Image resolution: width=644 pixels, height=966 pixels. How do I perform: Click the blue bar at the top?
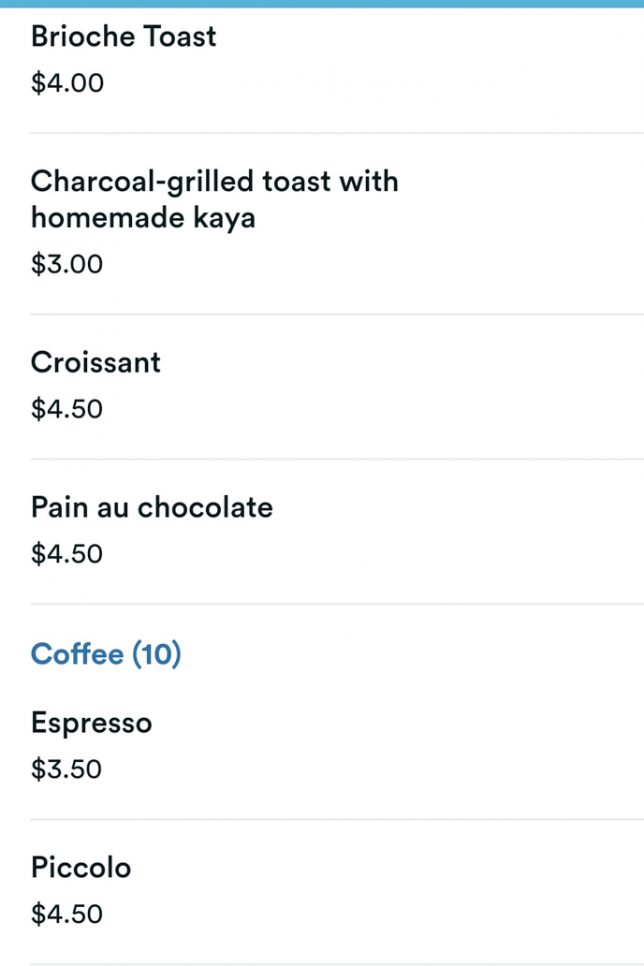pyautogui.click(x=322, y=3)
